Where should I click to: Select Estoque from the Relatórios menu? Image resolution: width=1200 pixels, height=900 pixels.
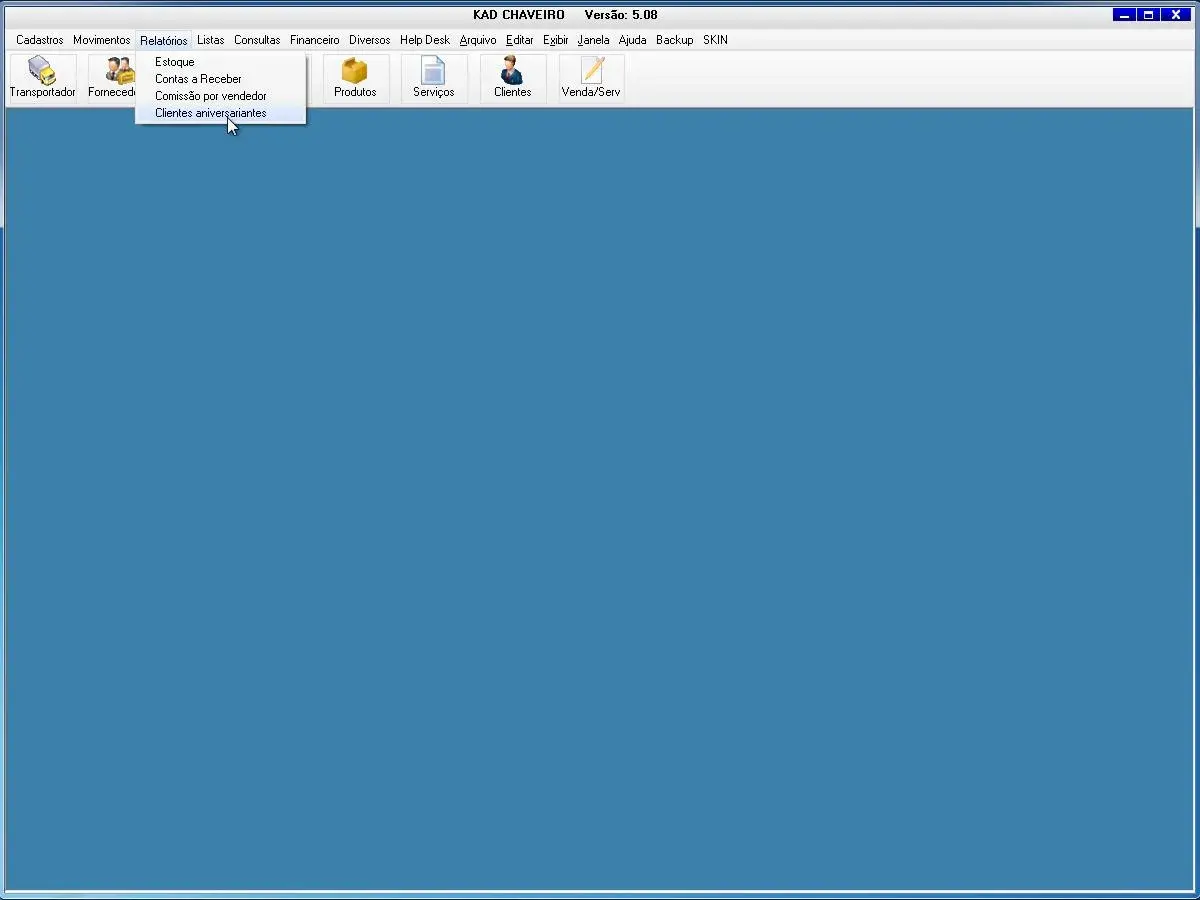[x=175, y=62]
